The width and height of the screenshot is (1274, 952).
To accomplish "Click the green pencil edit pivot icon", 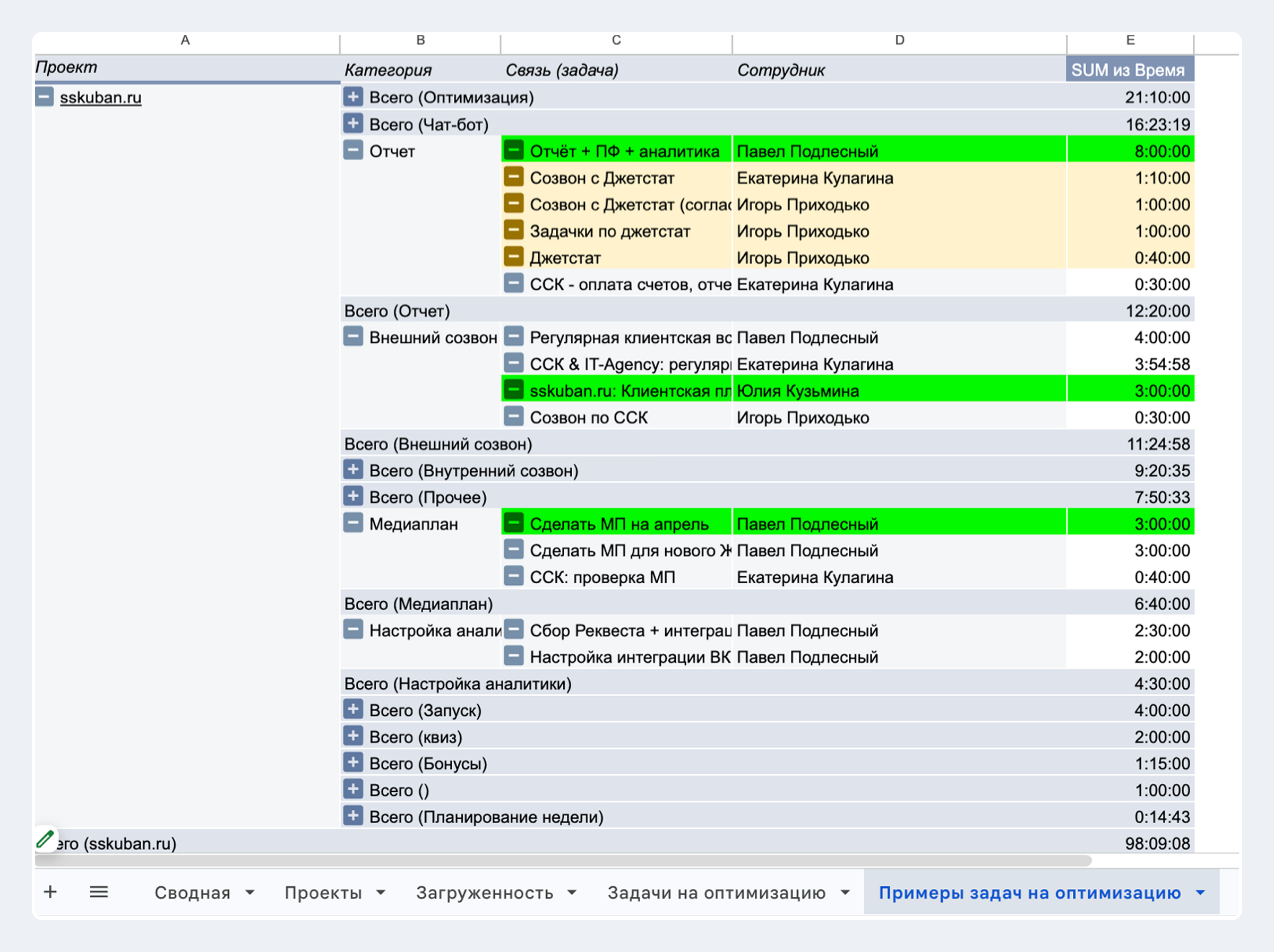I will click(x=46, y=838).
